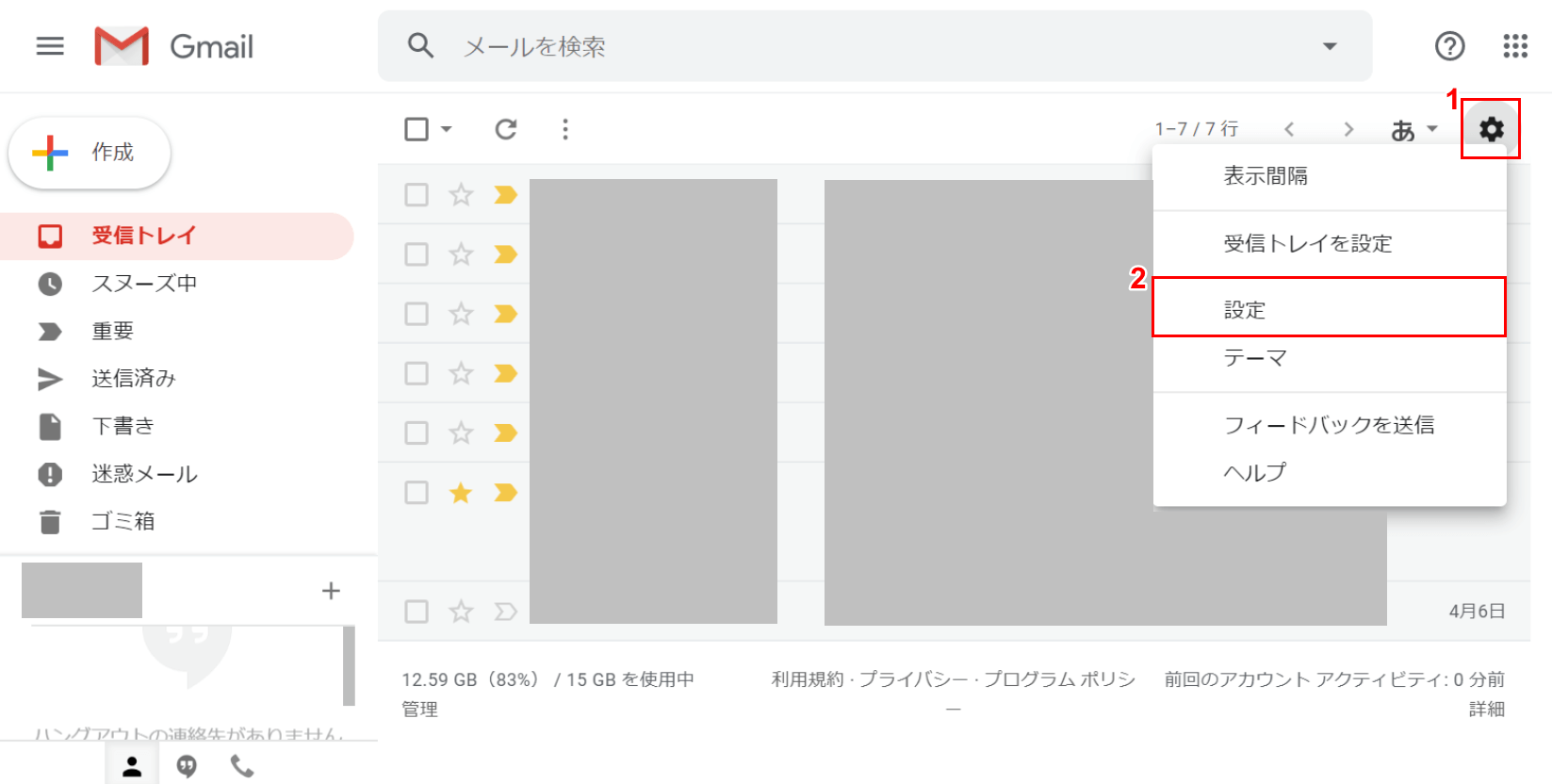This screenshot has width=1552, height=784.
Task: Go to newer messages page arrow
Action: pyautogui.click(x=1289, y=129)
